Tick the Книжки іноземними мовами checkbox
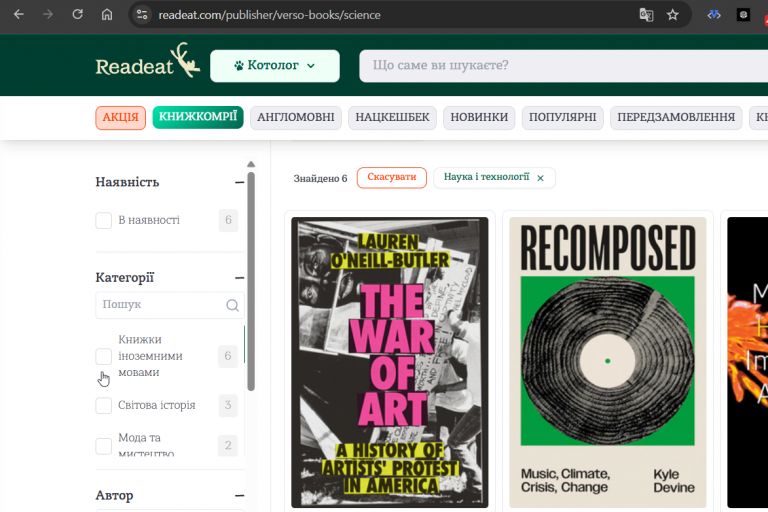The image size is (768, 512). tap(103, 356)
